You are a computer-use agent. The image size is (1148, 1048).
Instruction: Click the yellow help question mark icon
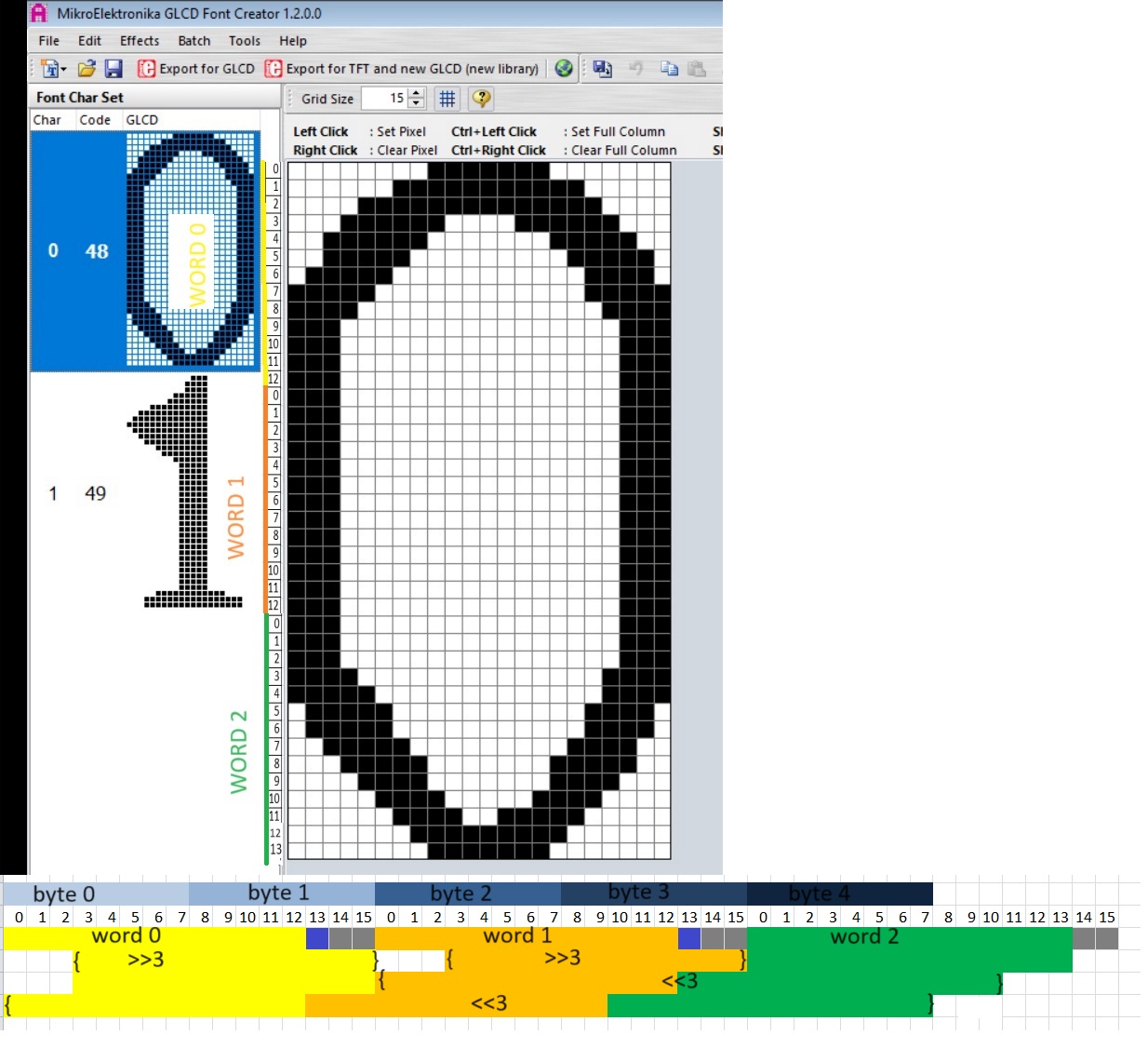[x=481, y=99]
